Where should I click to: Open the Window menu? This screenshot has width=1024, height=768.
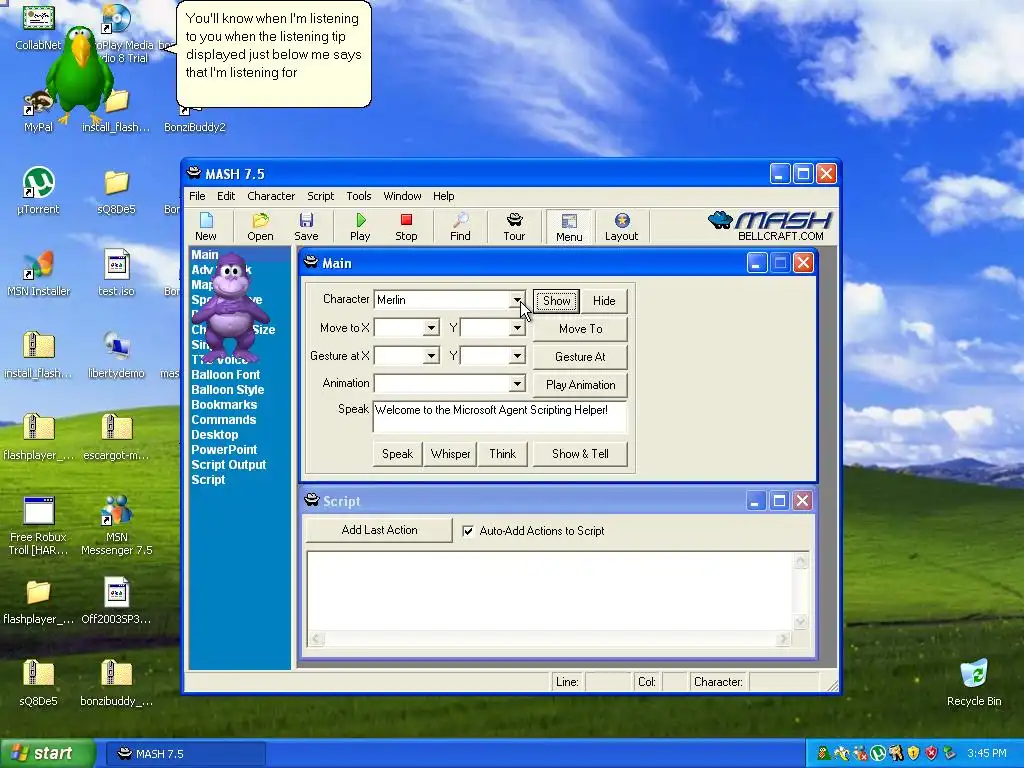(402, 196)
